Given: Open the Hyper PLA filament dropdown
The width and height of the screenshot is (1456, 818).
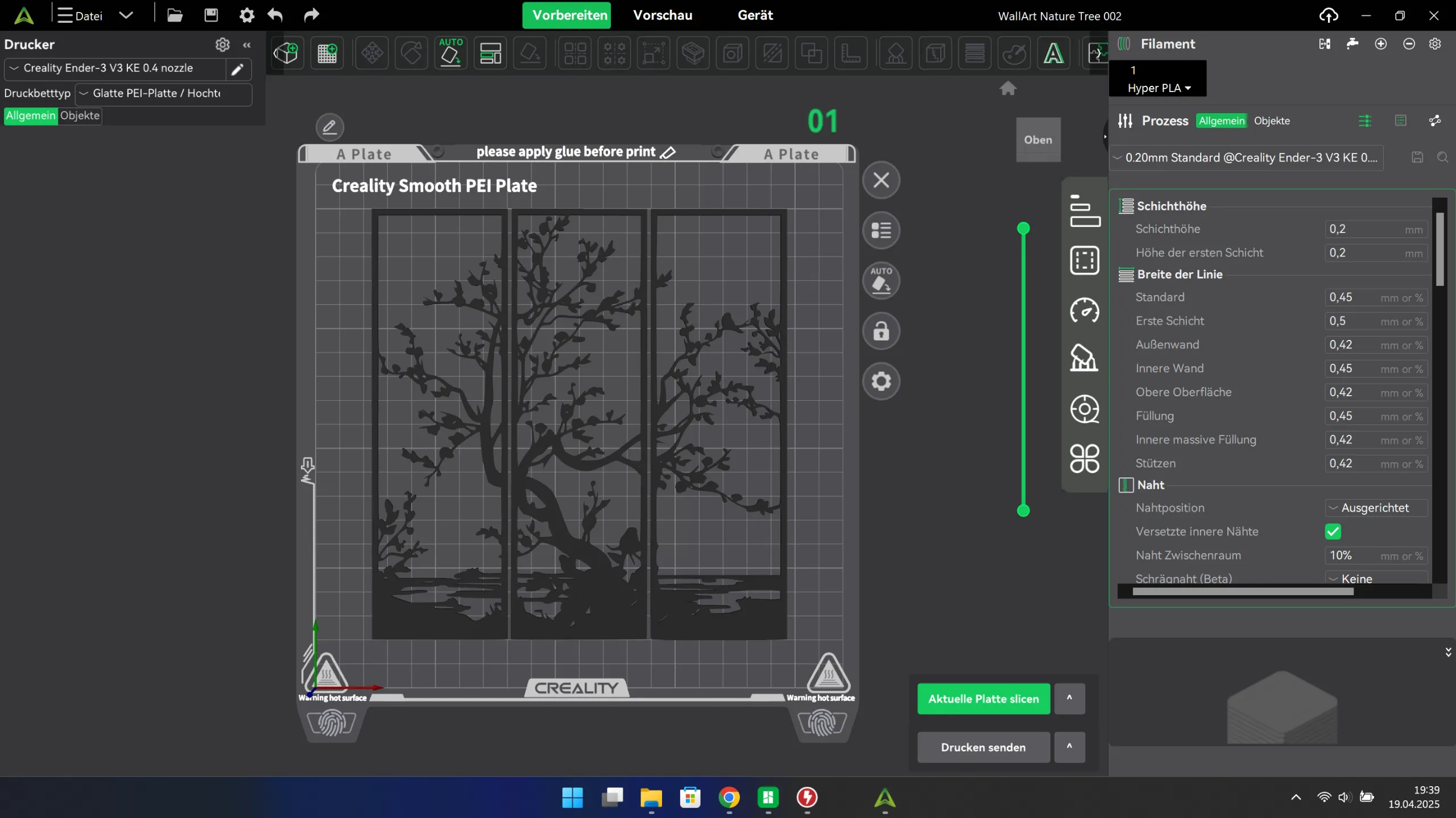Looking at the screenshot, I should (1159, 88).
